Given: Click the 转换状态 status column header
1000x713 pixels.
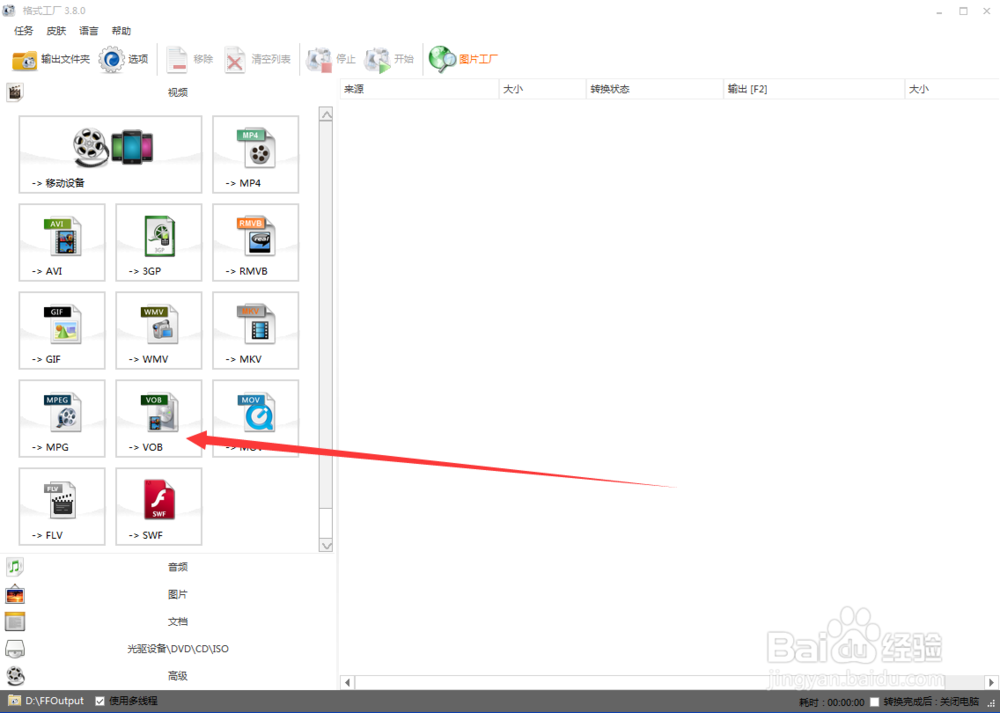Looking at the screenshot, I should tap(654, 89).
